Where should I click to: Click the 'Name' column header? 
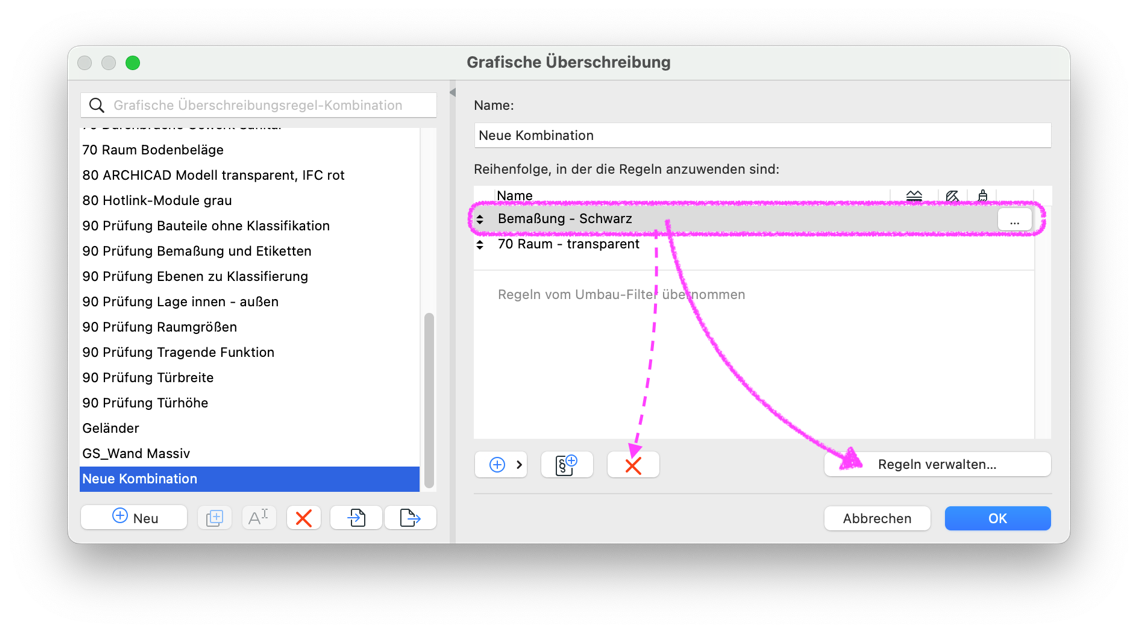pos(515,195)
